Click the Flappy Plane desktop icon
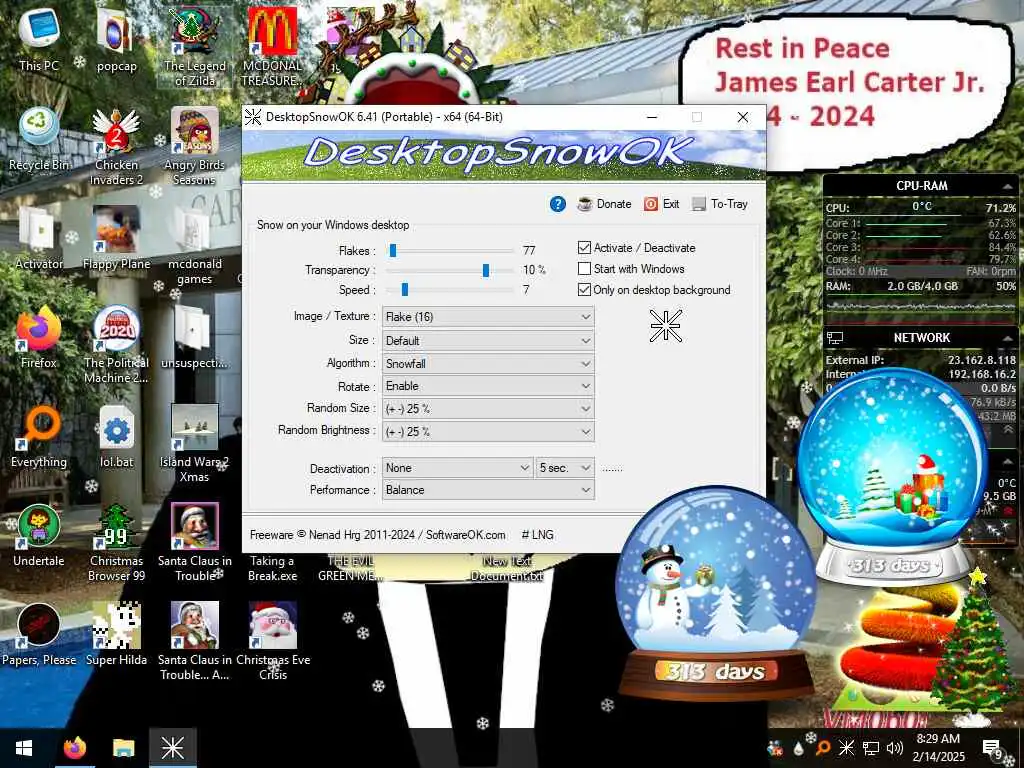 pos(116,239)
